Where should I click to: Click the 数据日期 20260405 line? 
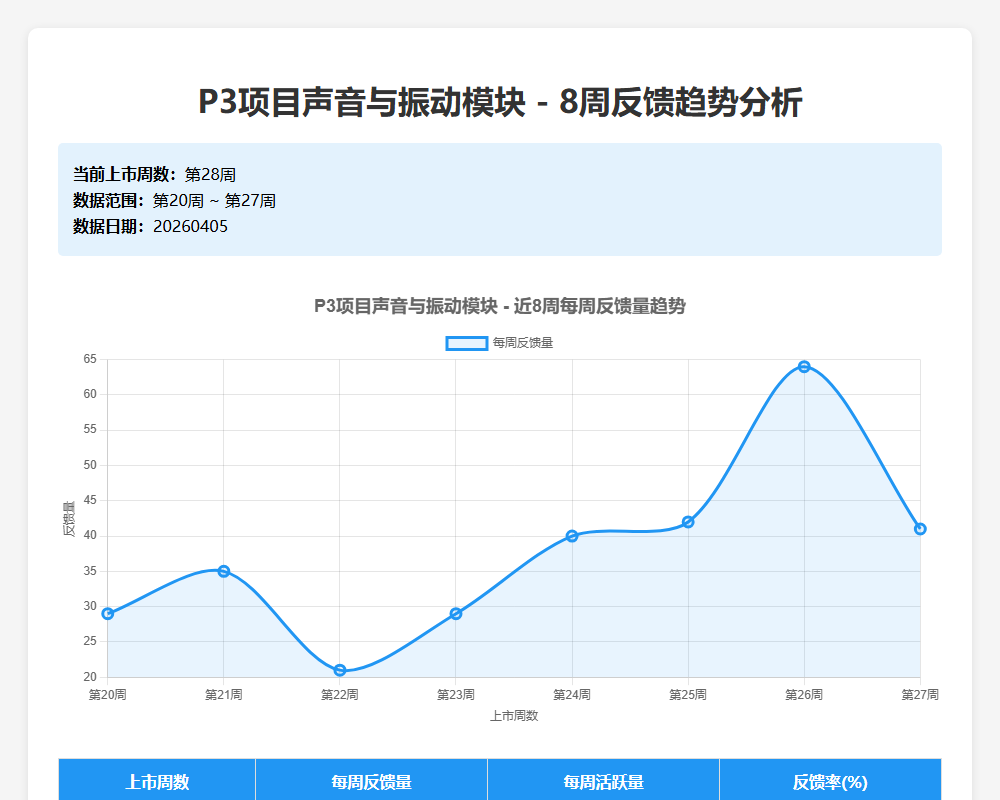150,226
